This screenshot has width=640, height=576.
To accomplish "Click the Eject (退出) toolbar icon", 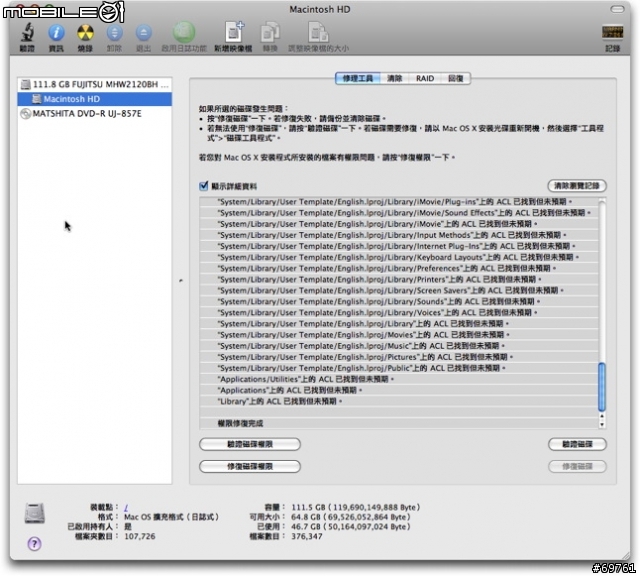I will 143,33.
